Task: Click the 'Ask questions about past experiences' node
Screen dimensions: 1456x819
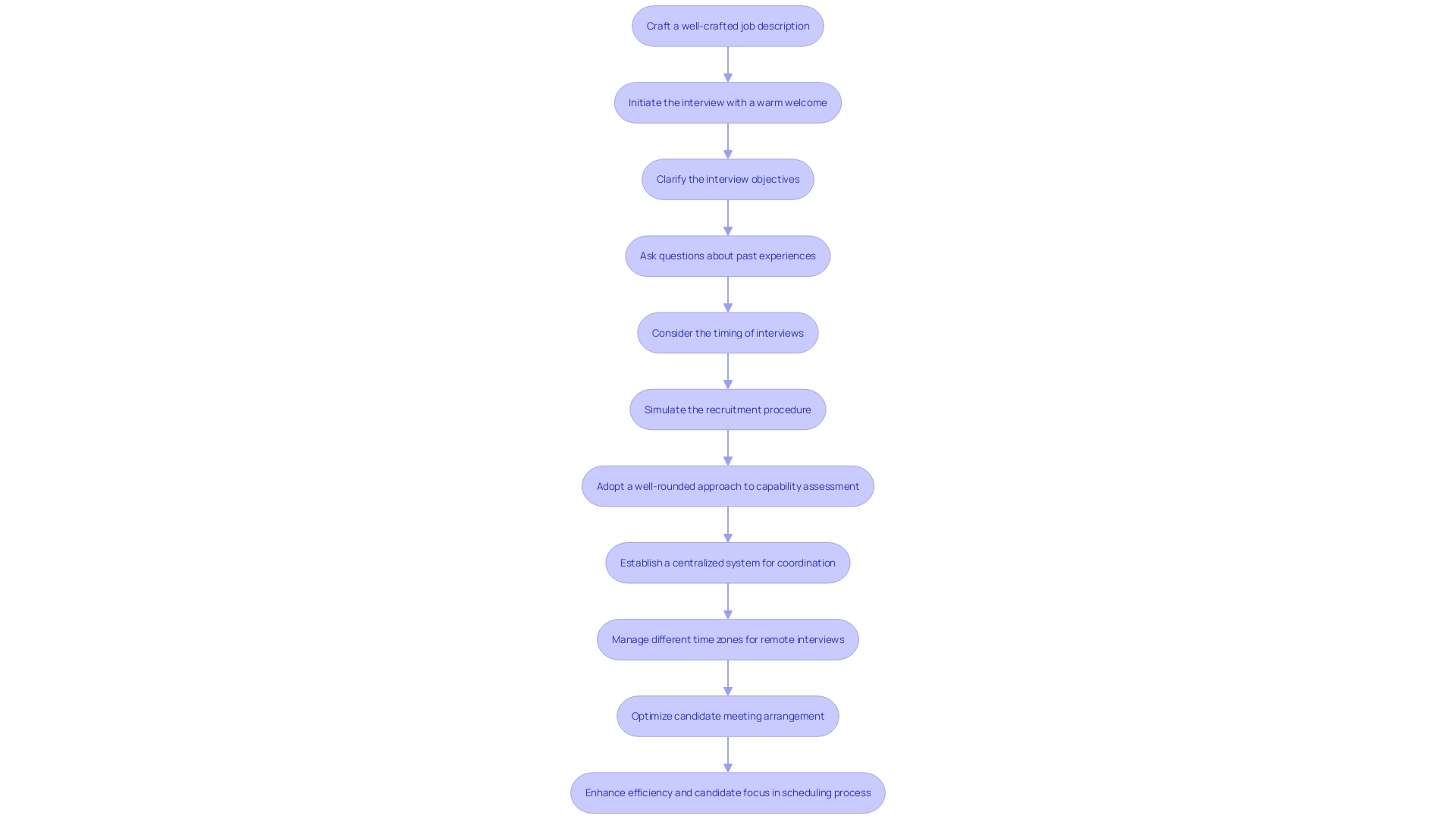Action: [728, 255]
